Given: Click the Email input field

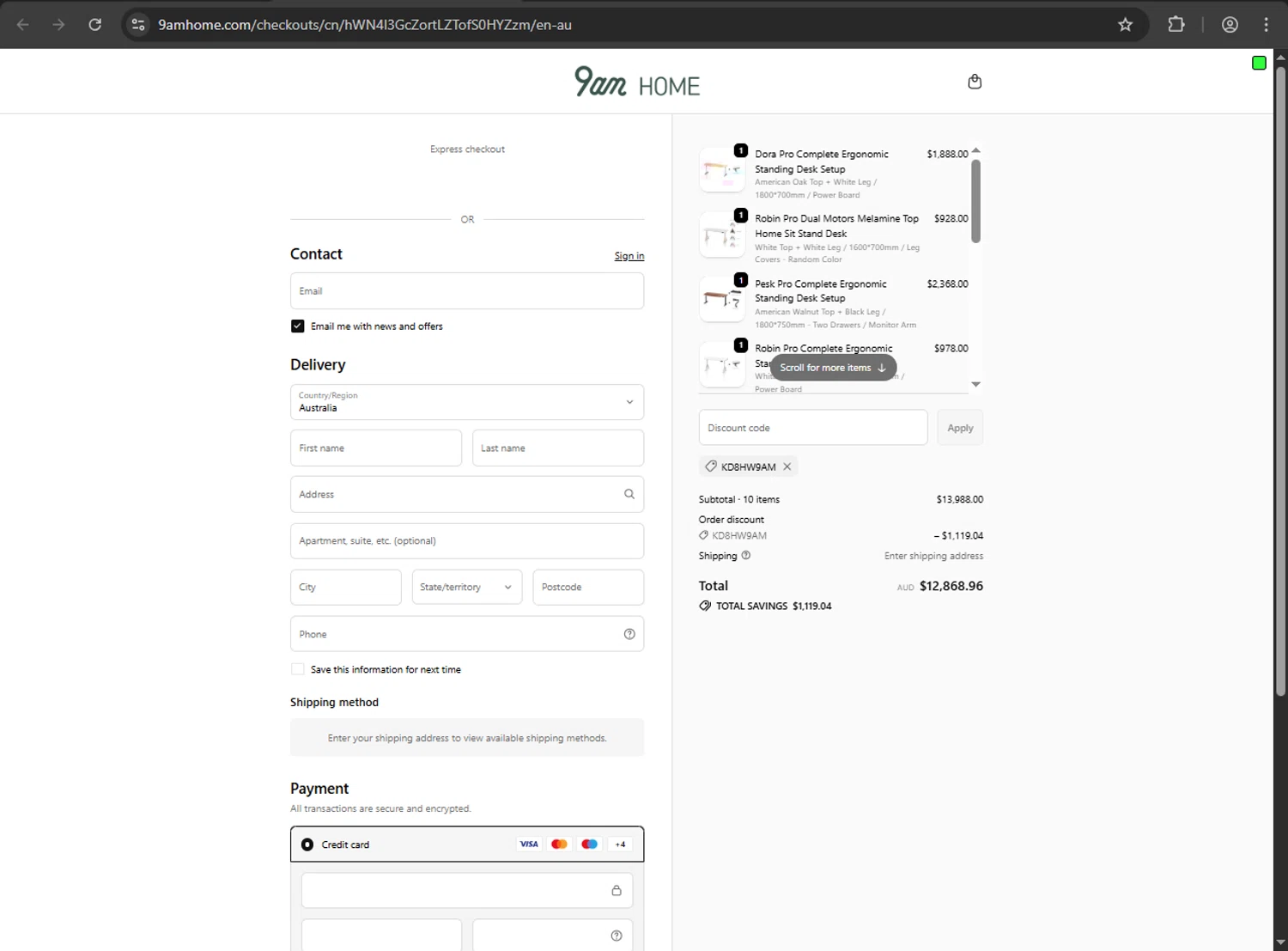Looking at the screenshot, I should pyautogui.click(x=467, y=291).
